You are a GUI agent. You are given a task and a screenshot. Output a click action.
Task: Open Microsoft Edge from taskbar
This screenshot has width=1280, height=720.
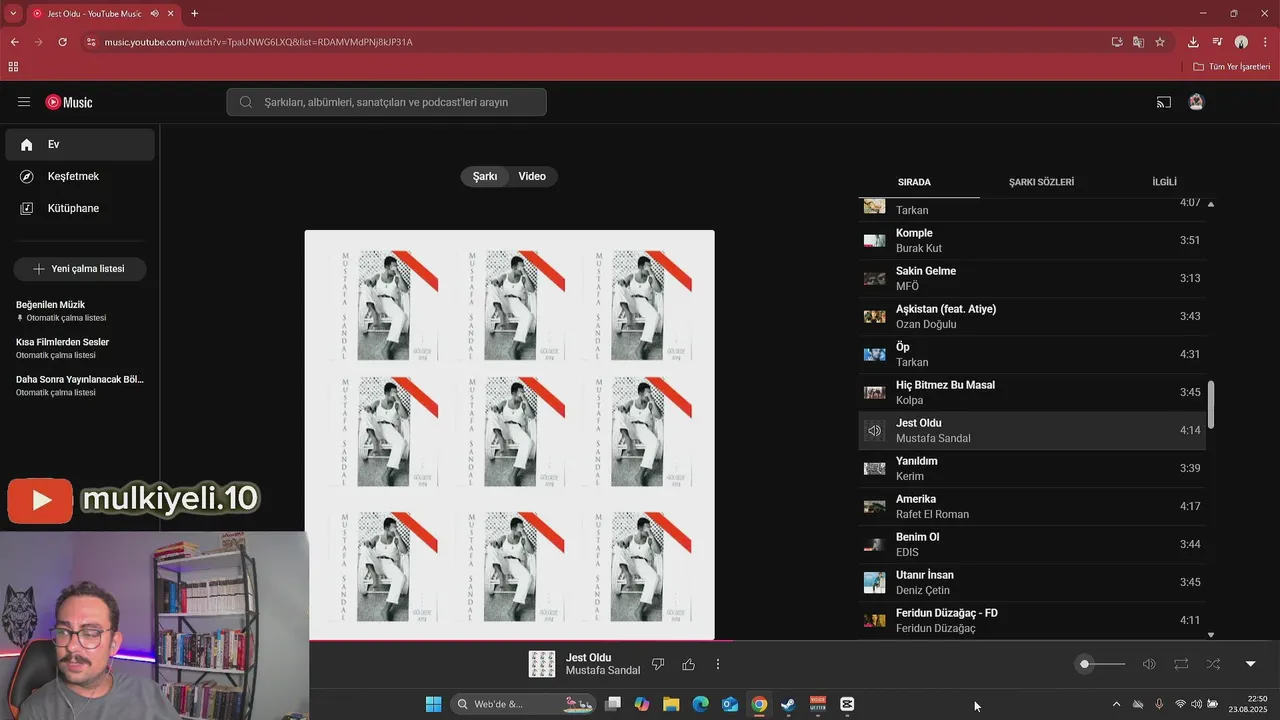(700, 704)
